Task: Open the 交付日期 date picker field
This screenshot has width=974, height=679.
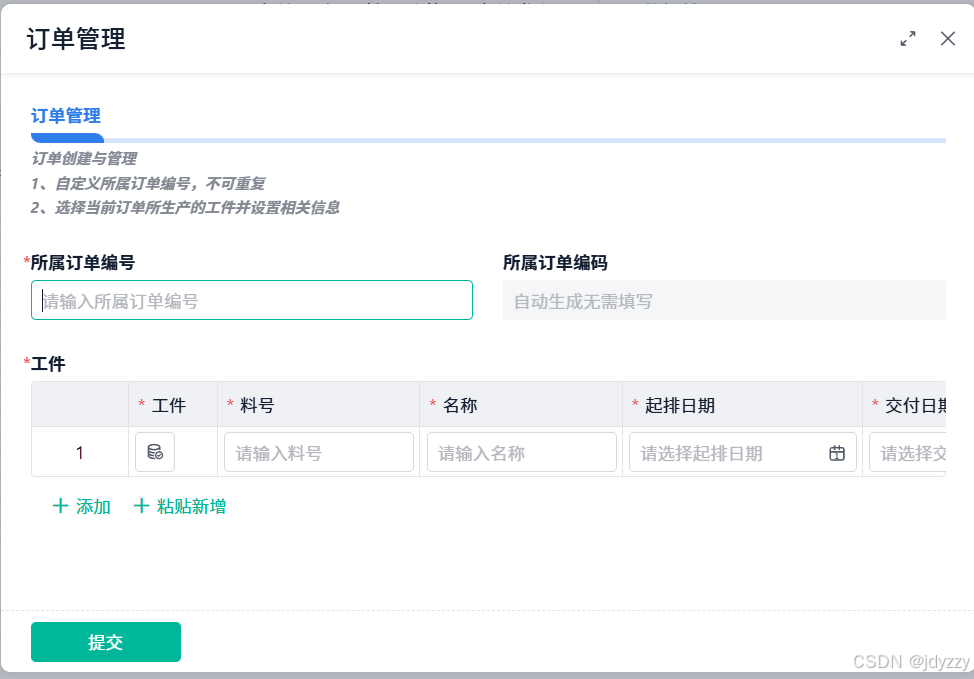Action: point(908,452)
